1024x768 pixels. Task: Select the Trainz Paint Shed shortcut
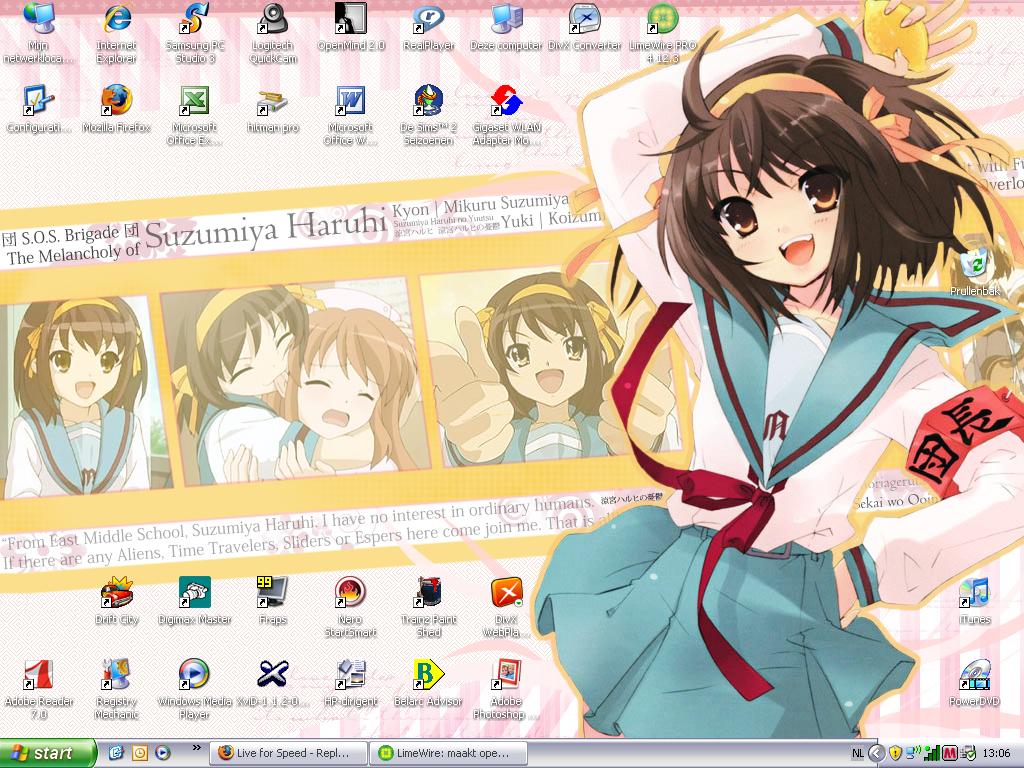point(428,607)
